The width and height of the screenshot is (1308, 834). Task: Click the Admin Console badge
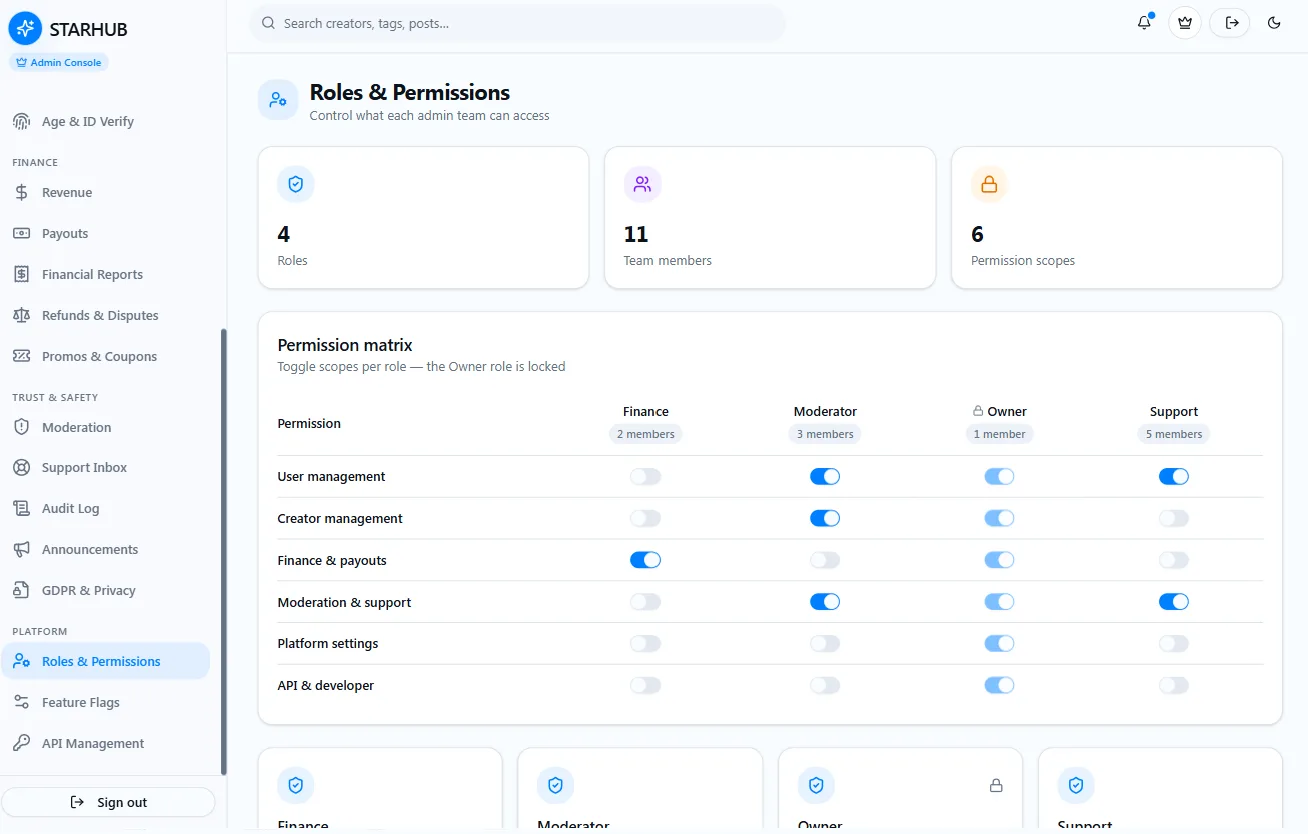click(x=59, y=62)
